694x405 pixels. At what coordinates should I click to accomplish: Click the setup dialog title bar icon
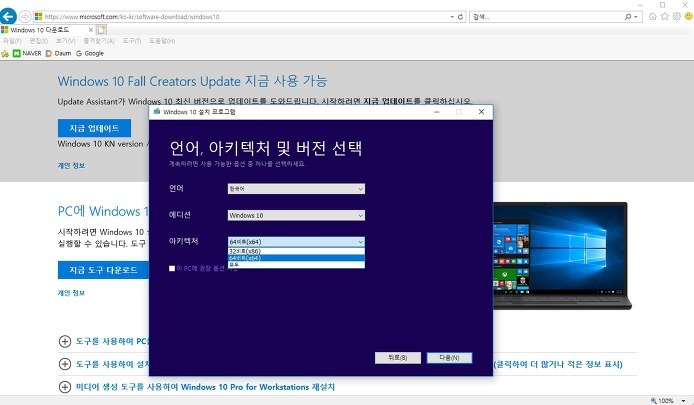157,112
